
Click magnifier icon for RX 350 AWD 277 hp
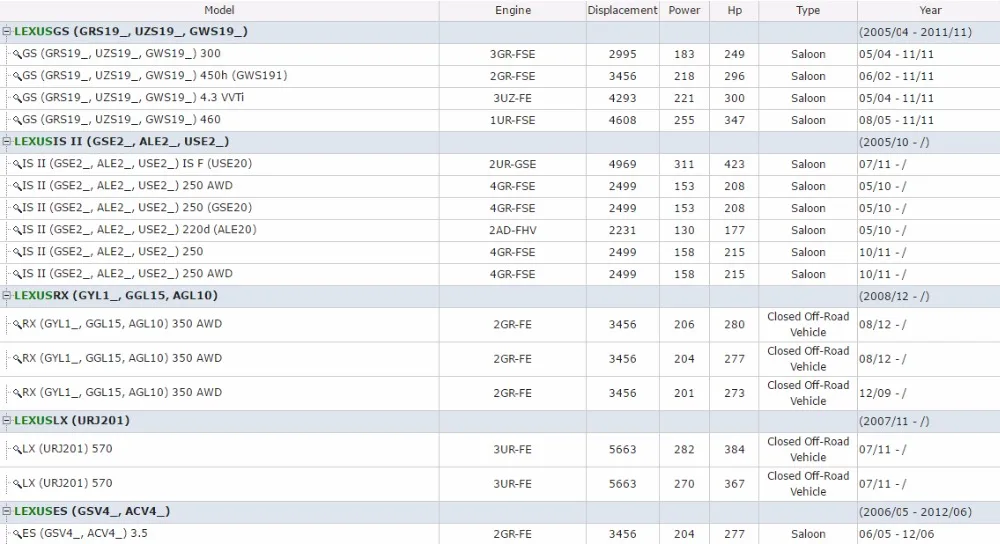tap(17, 359)
